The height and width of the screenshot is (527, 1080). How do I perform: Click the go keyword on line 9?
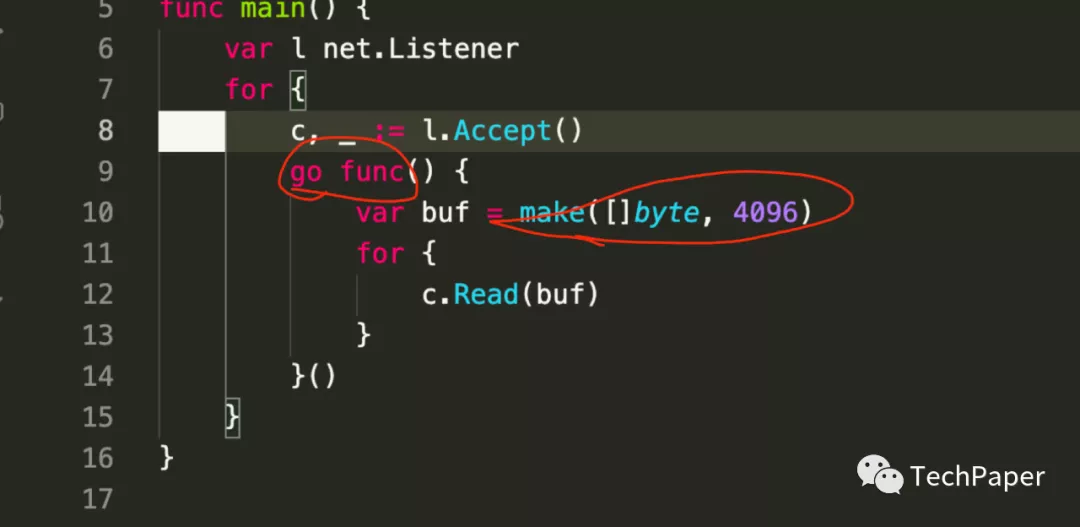pyautogui.click(x=306, y=172)
